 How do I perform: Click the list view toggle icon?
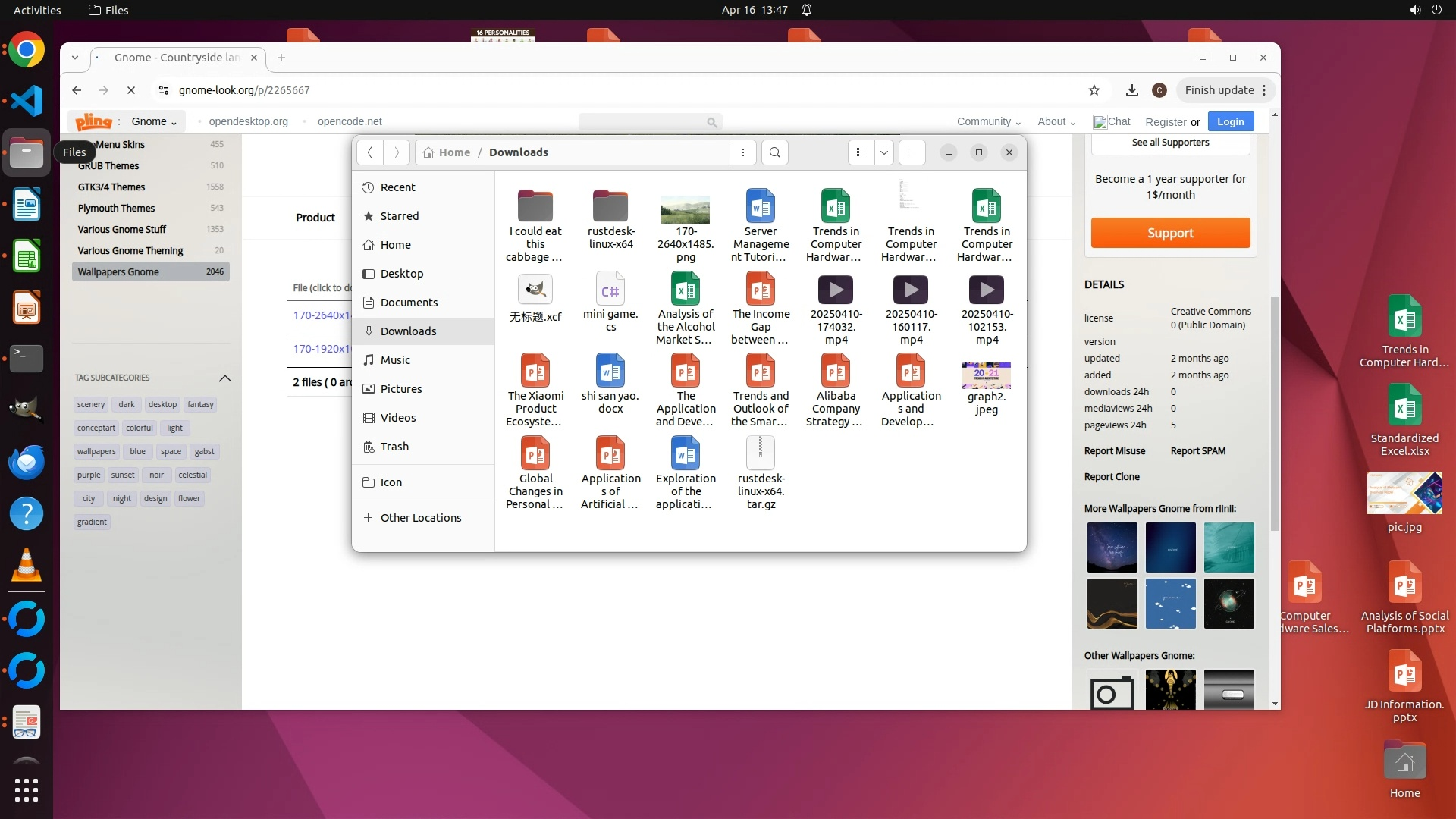(861, 152)
